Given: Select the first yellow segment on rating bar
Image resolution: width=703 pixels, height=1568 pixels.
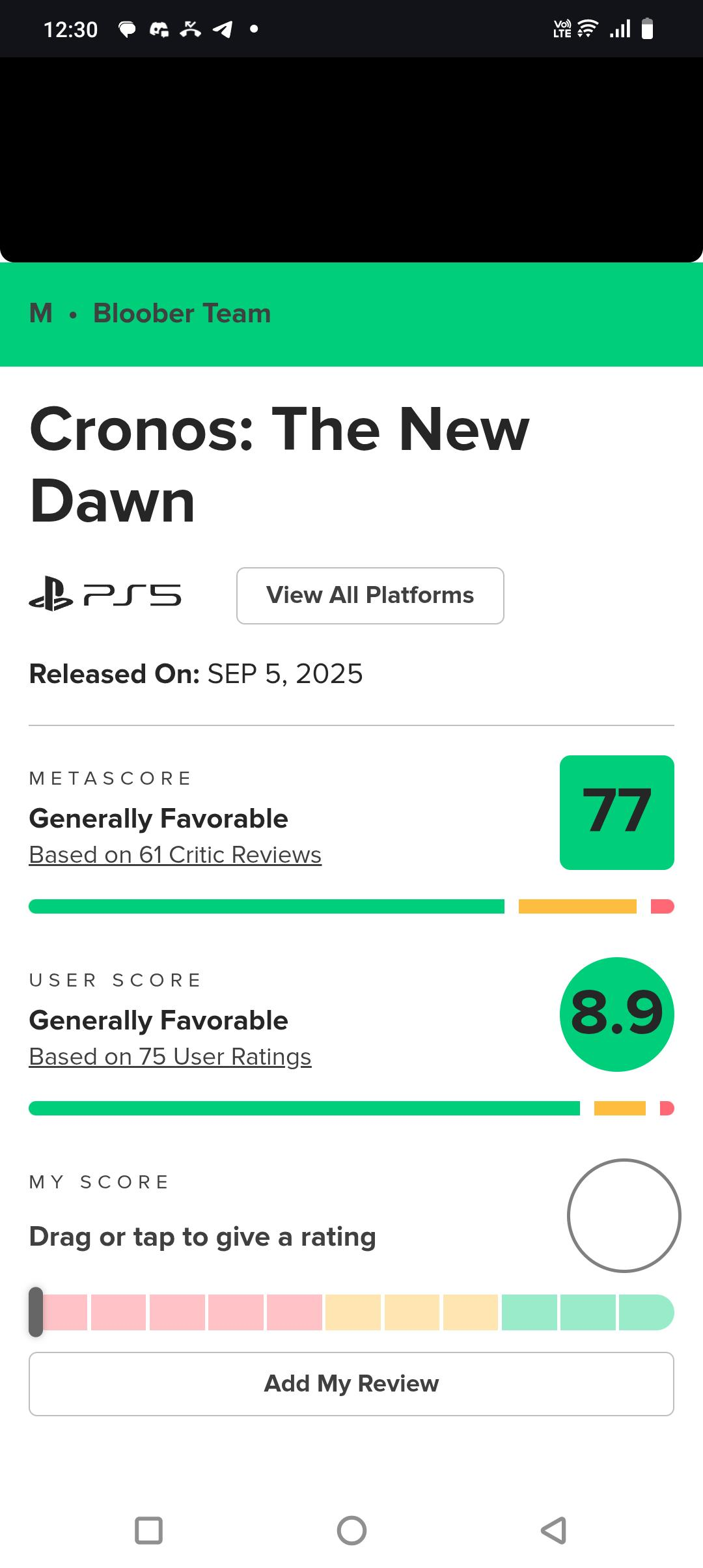Looking at the screenshot, I should pyautogui.click(x=353, y=1312).
